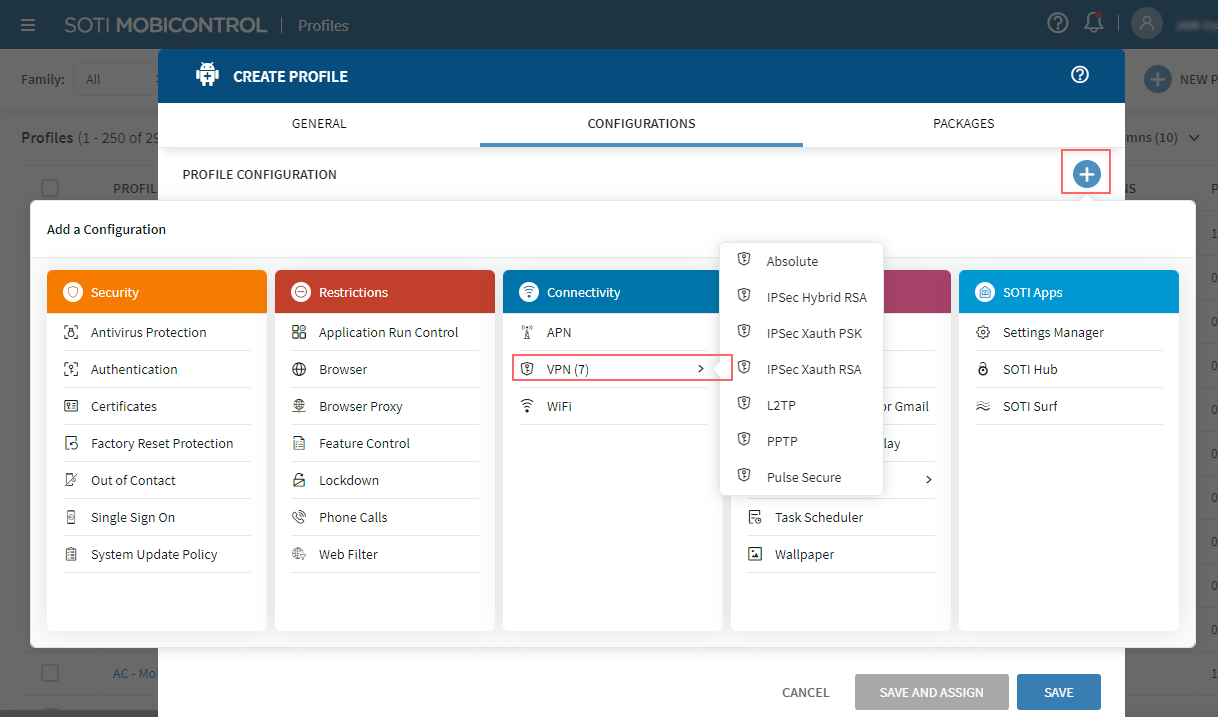Click the APN antenna icon
The height and width of the screenshot is (717, 1218).
(527, 332)
